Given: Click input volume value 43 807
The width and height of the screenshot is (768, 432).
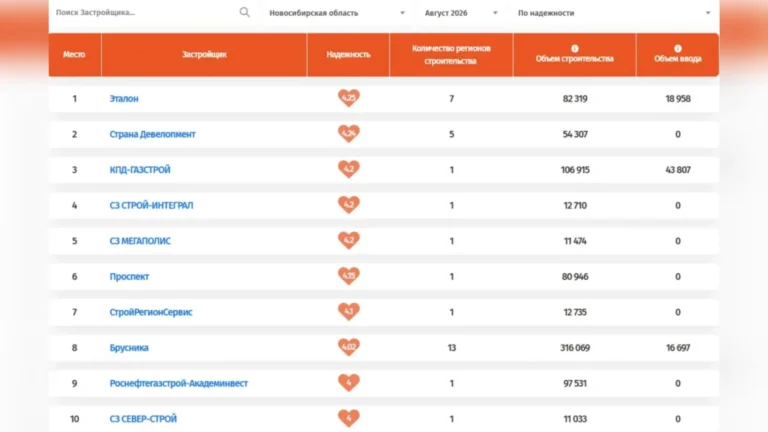Looking at the screenshot, I should click(x=678, y=169).
